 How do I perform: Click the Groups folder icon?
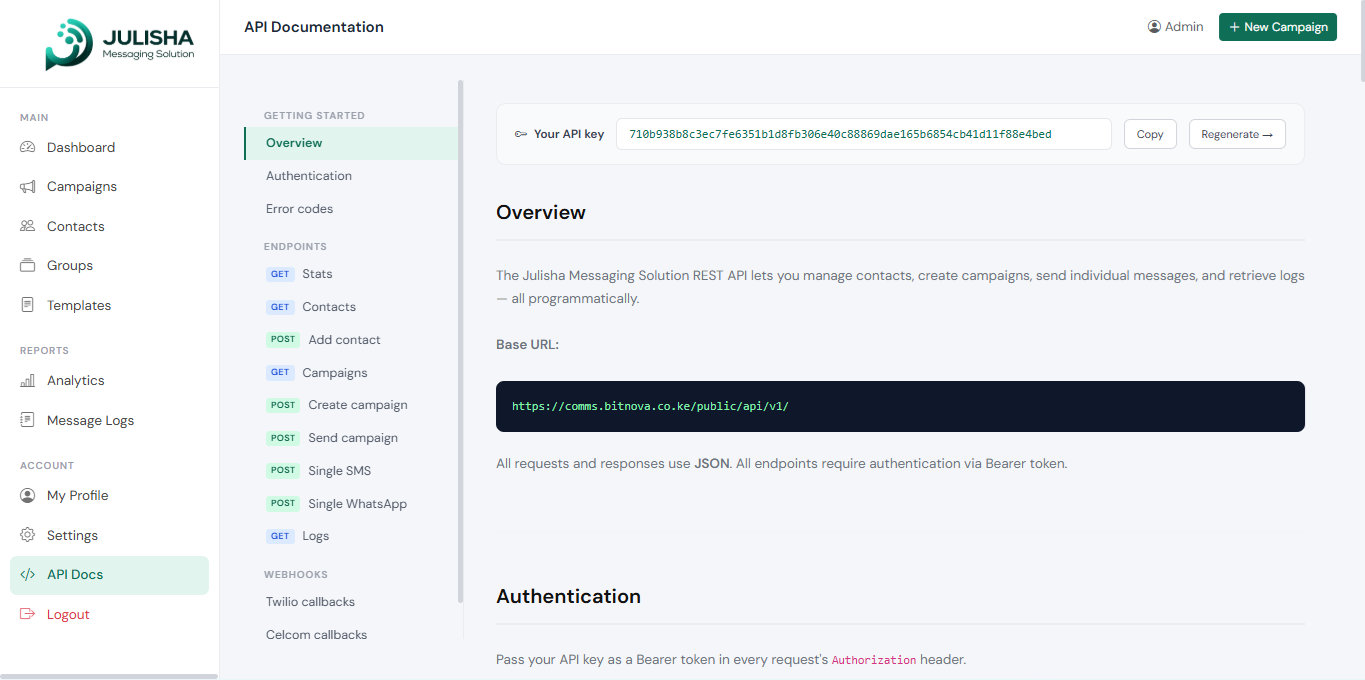coord(28,266)
